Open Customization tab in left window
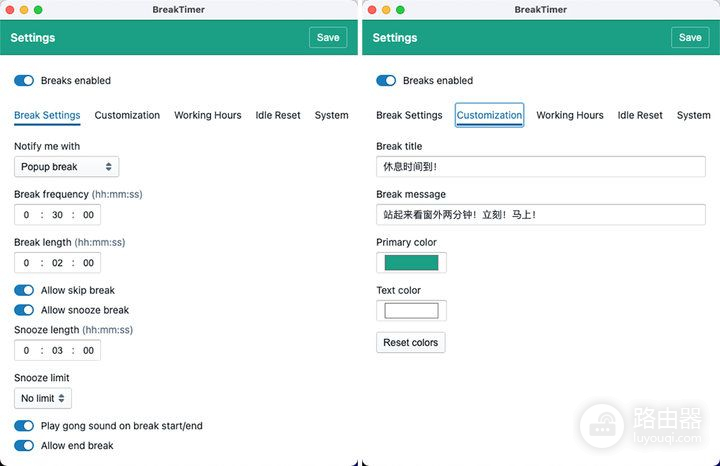Image resolution: width=720 pixels, height=466 pixels. (x=127, y=115)
